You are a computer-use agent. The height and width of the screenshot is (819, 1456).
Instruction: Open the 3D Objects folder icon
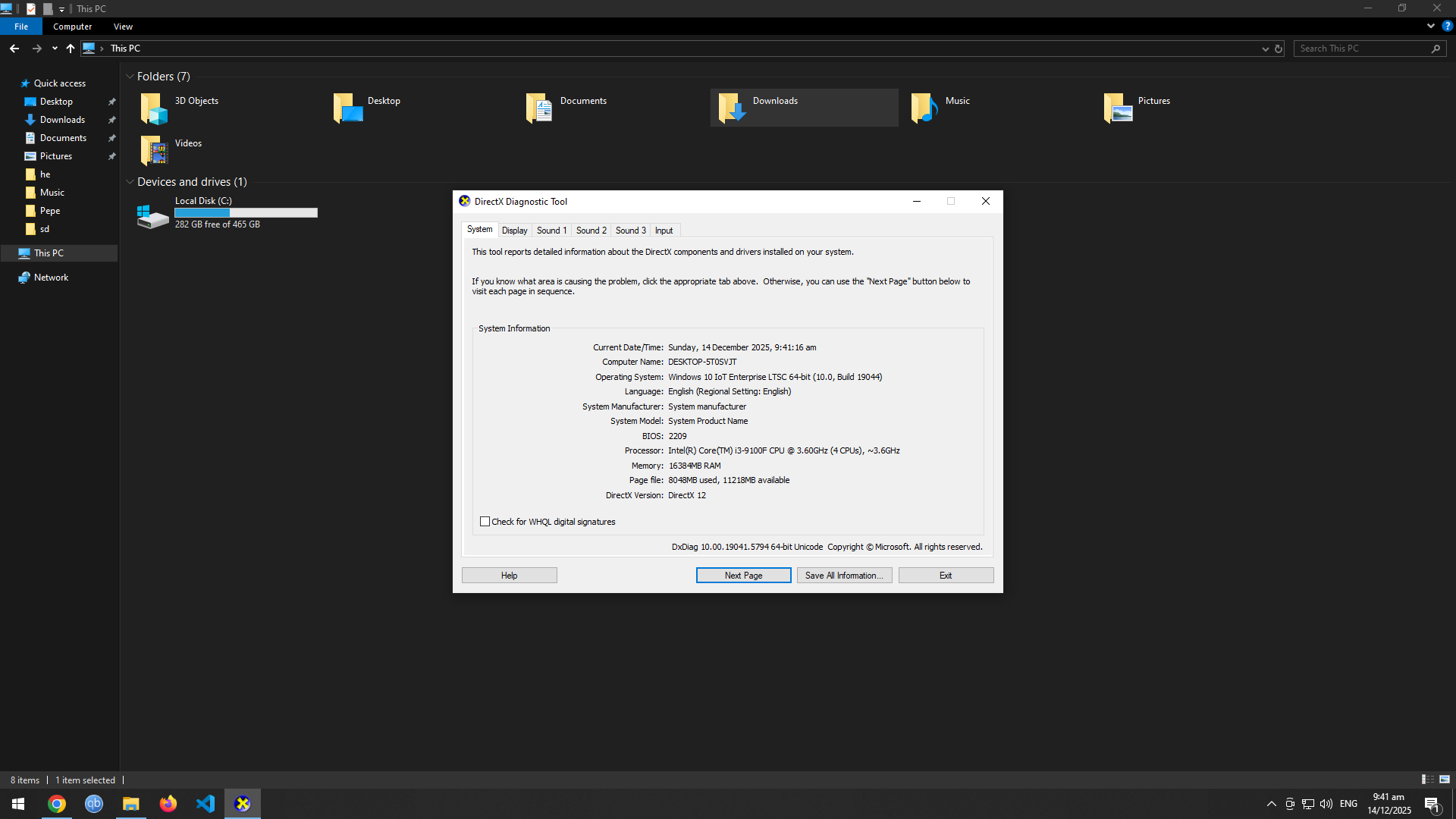[154, 108]
